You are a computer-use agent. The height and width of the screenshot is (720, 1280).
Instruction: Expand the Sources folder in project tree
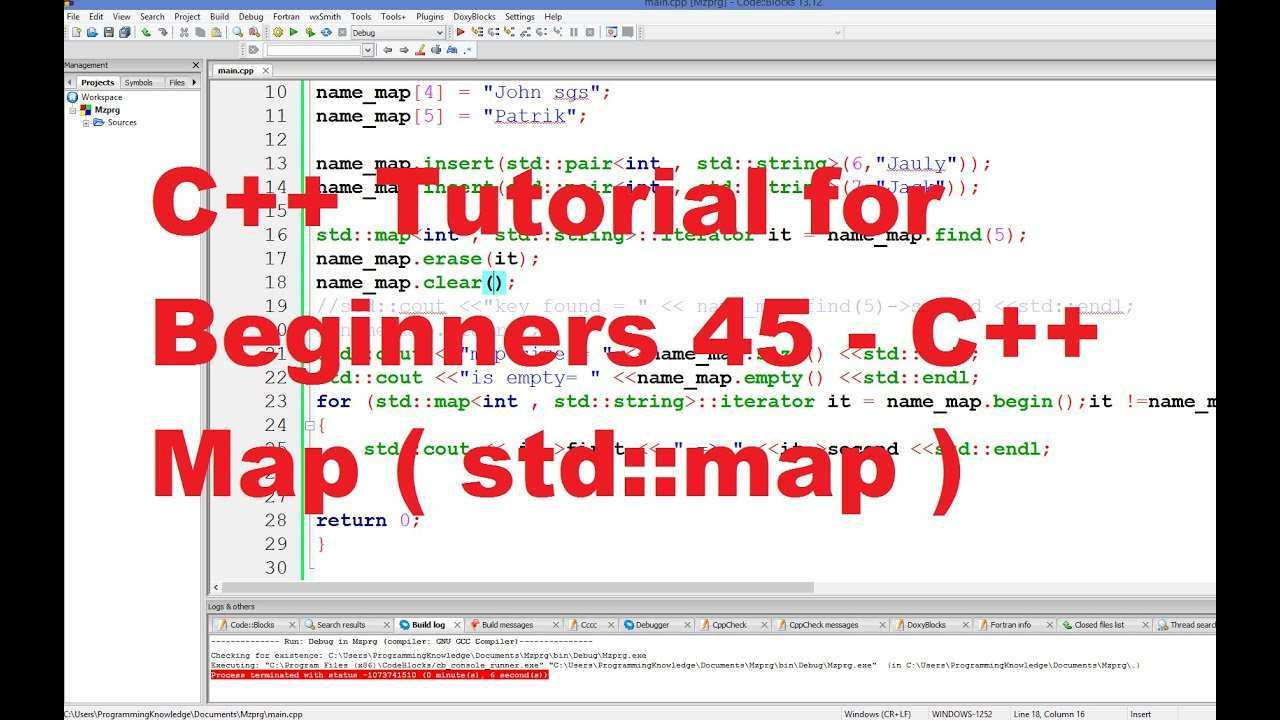tap(86, 123)
